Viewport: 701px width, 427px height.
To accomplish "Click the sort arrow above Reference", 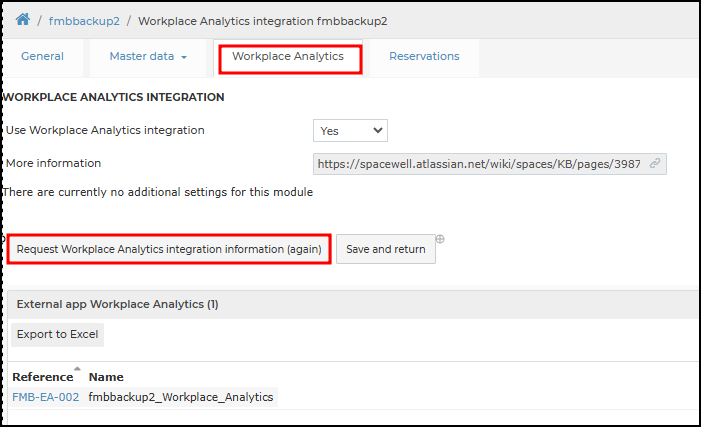I will pos(77,369).
